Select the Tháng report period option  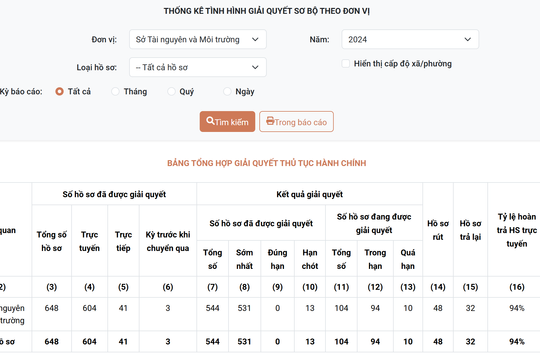tap(115, 92)
